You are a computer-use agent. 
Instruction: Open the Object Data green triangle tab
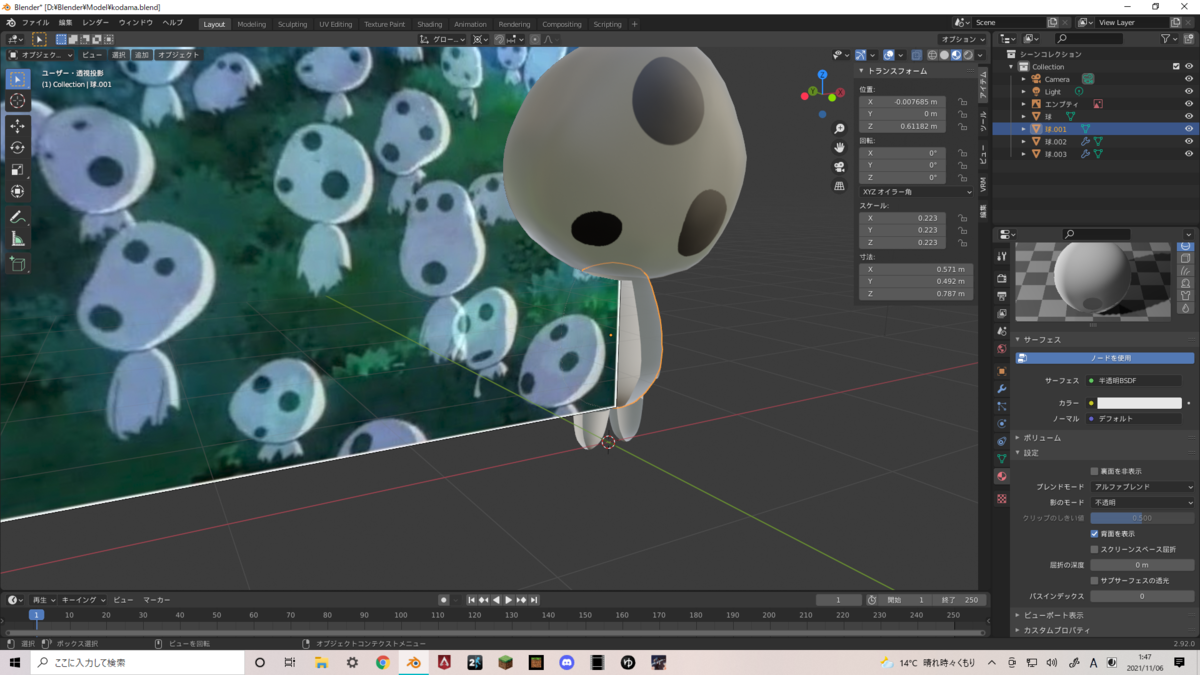click(1002, 459)
